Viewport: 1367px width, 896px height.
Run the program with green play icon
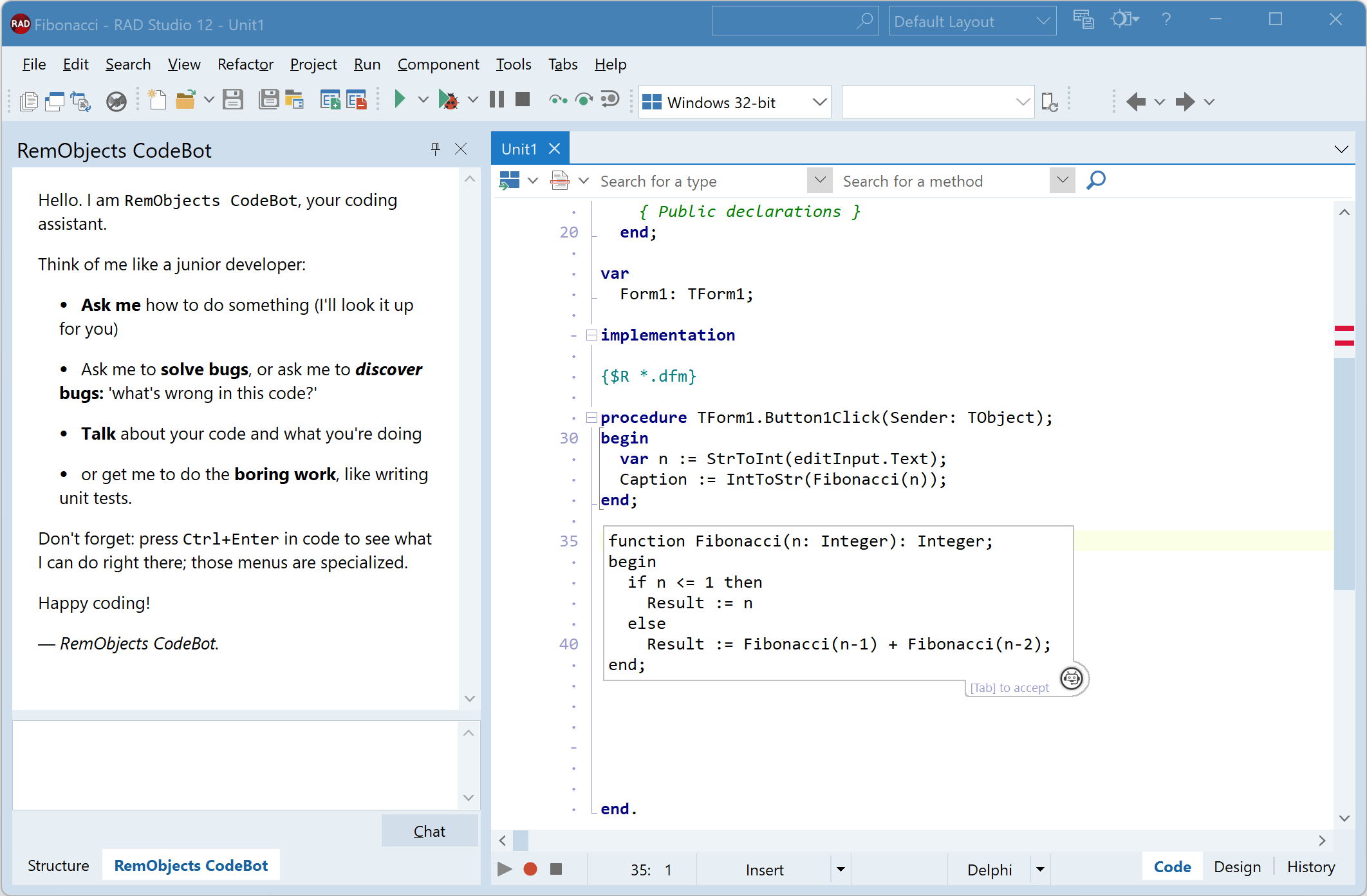[400, 99]
